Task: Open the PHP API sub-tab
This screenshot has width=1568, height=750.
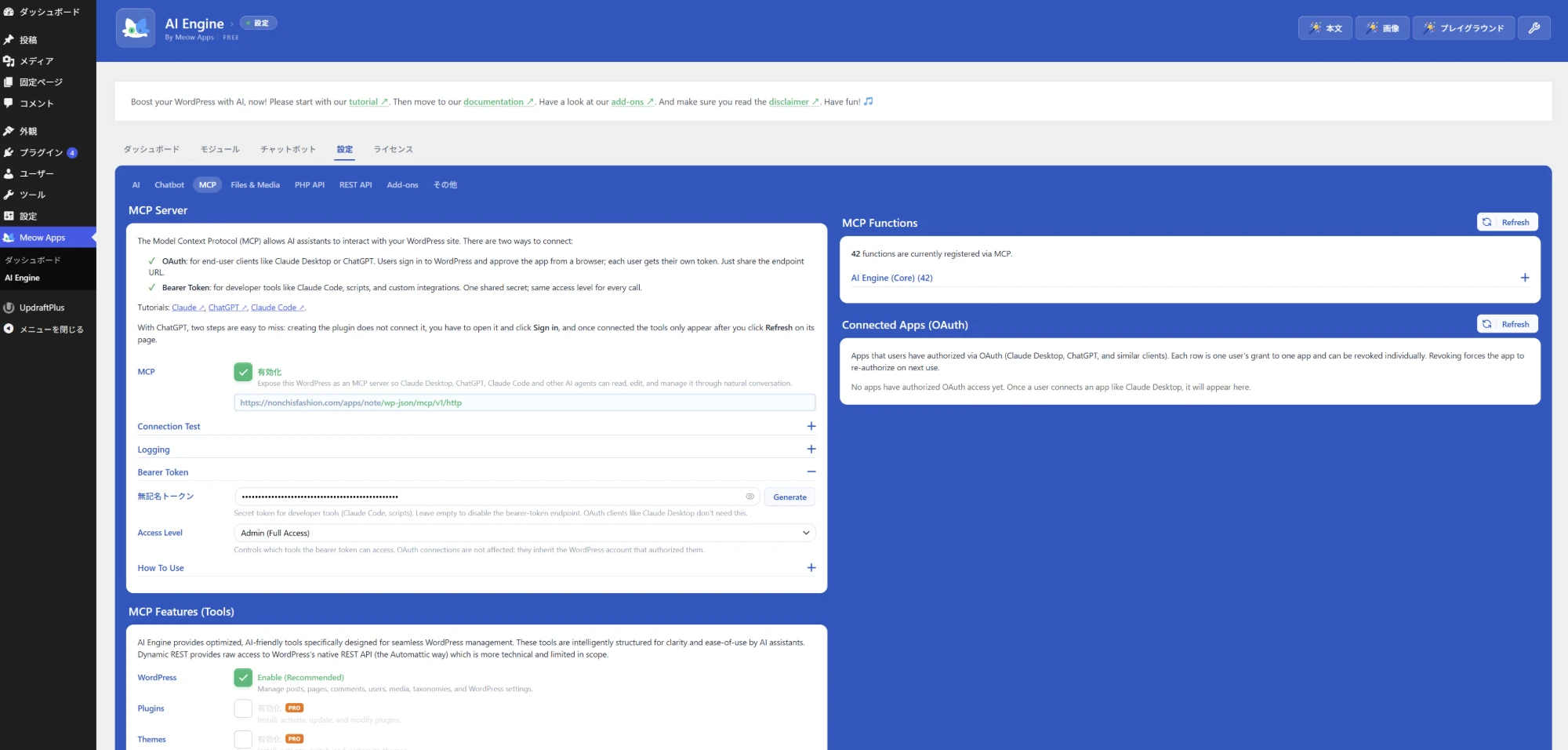Action: (310, 185)
